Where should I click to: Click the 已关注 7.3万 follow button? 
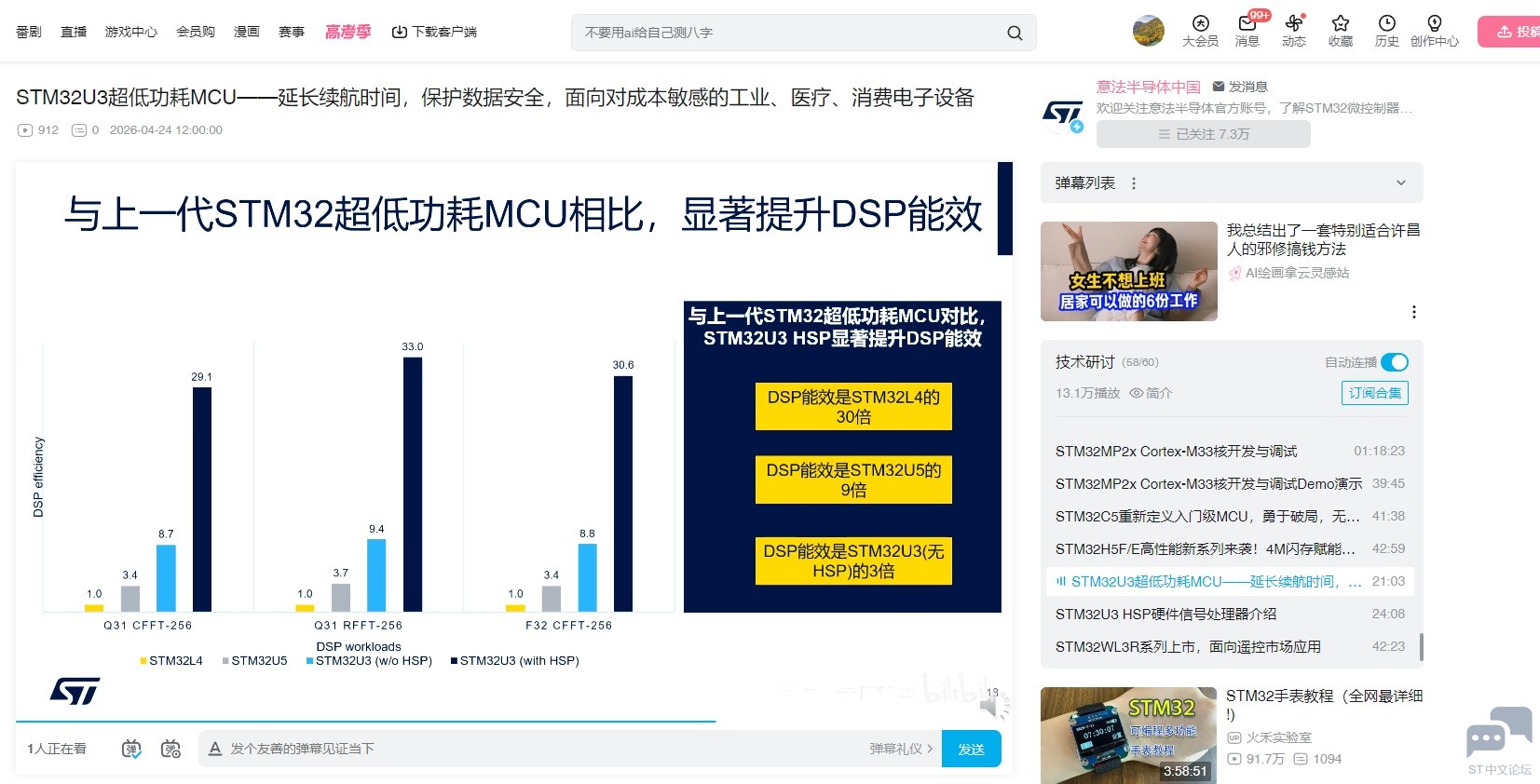pos(1204,134)
